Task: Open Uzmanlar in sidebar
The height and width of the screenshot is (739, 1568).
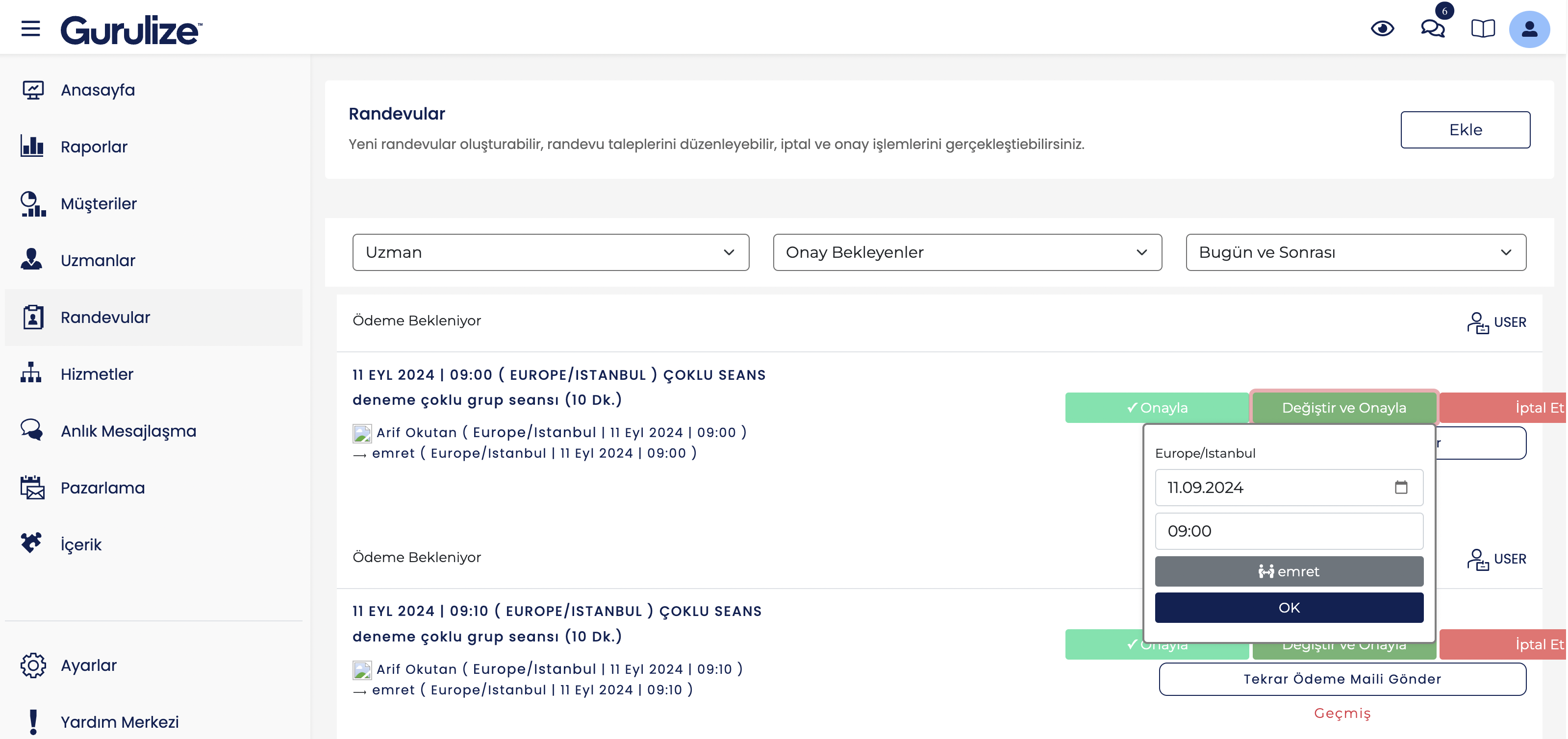Action: (153, 260)
